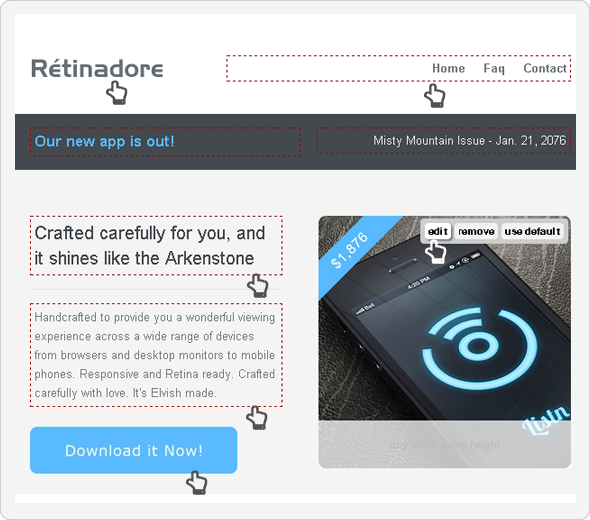Click the Rétinadore logo

tap(97, 68)
